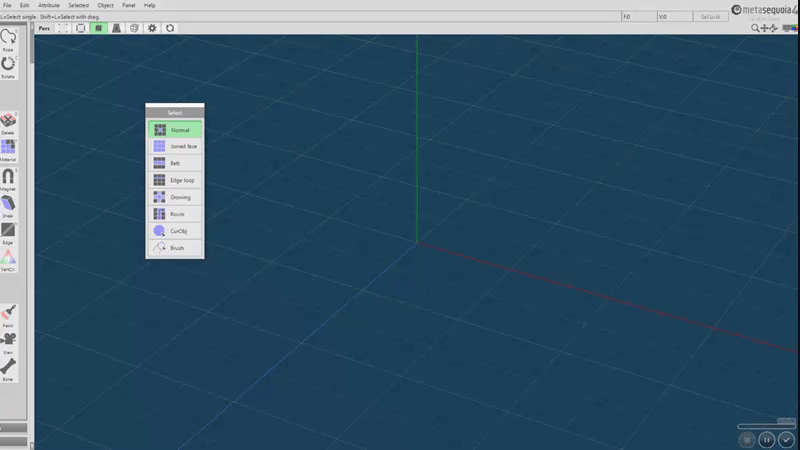Screen dimensions: 800x450
Task: Click the magnifier zoom view icon
Action: [x=755, y=29]
